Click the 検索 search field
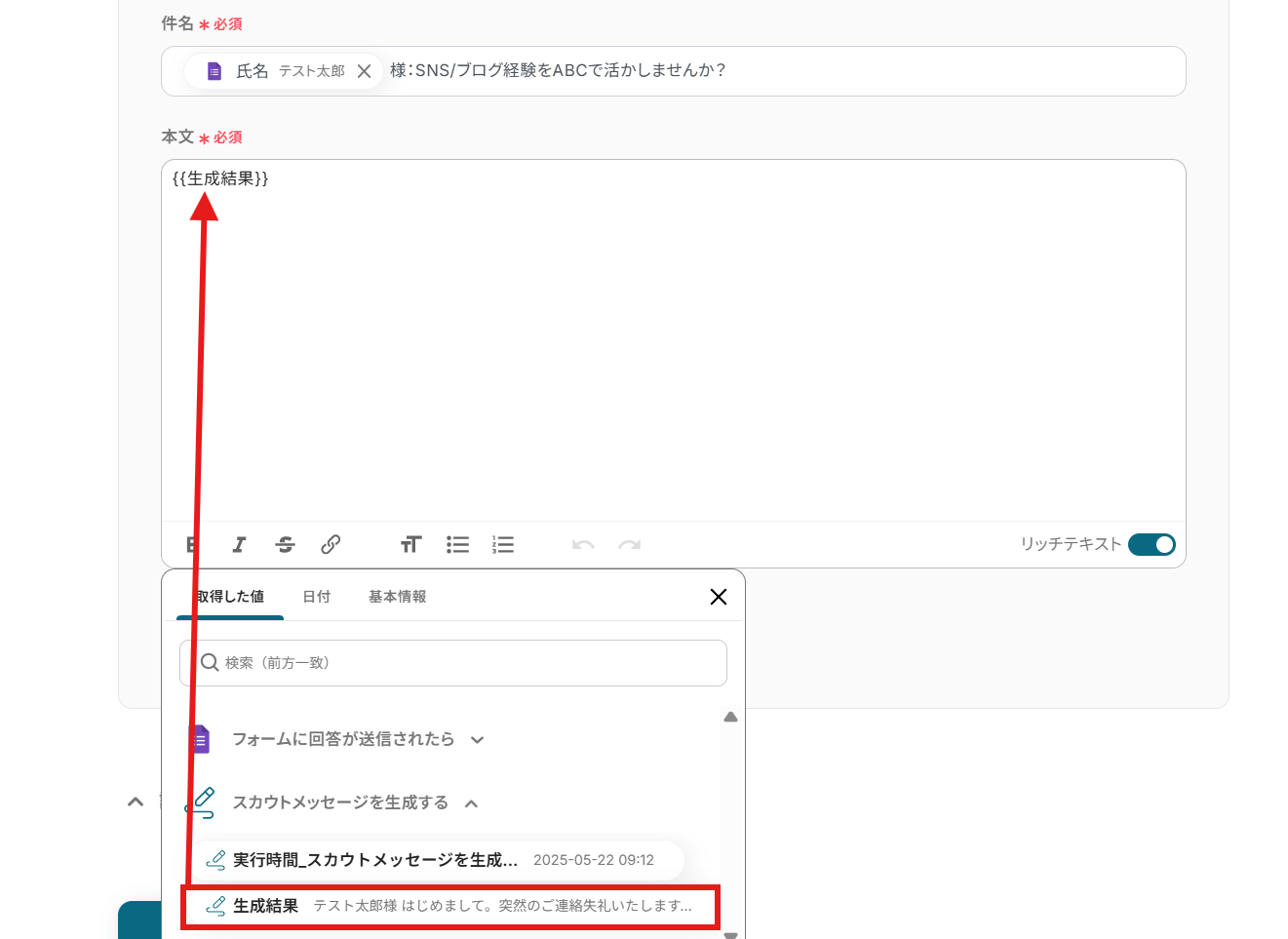This screenshot has height=939, width=1288. 453,663
